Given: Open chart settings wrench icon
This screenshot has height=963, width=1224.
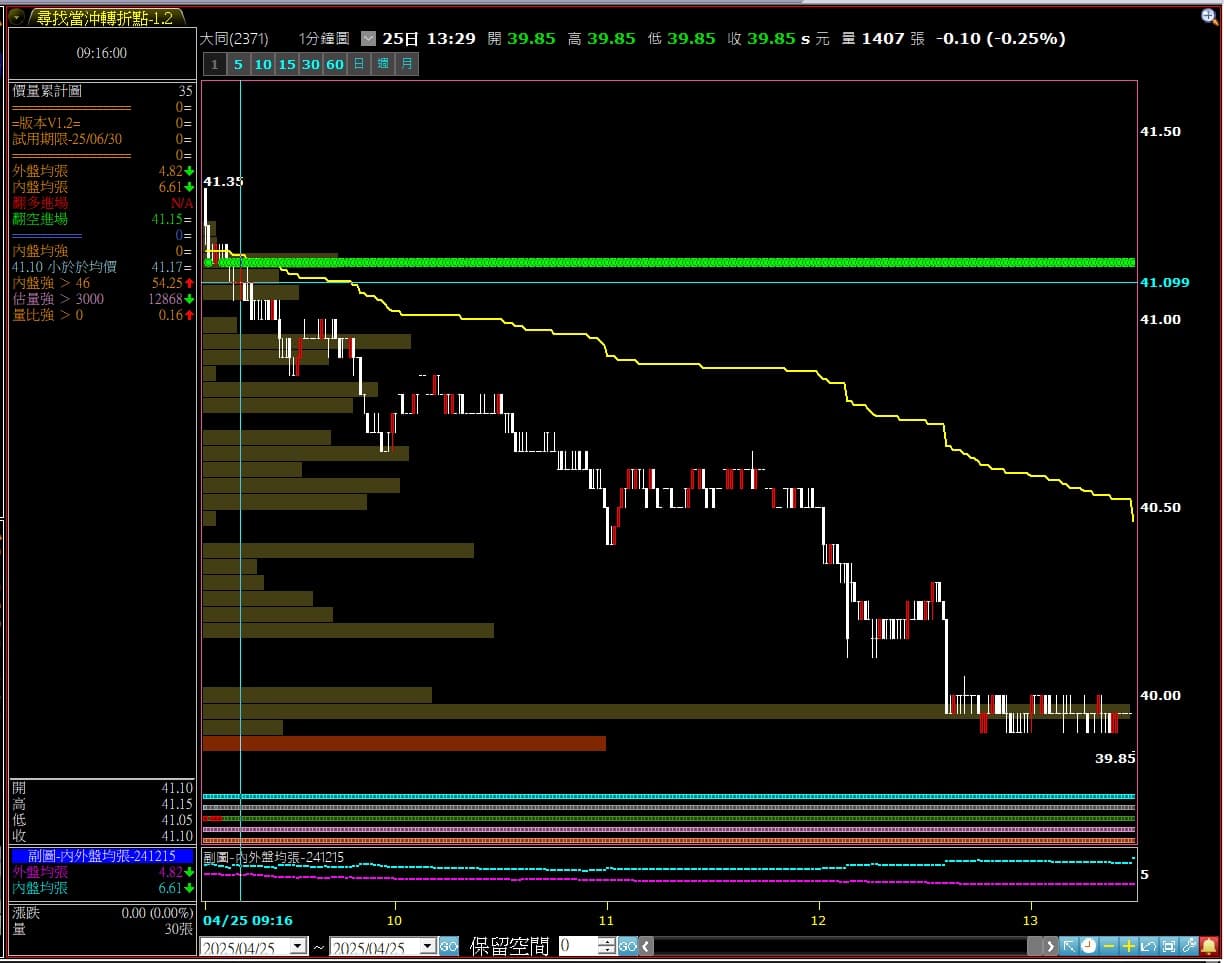Looking at the screenshot, I should click(1189, 946).
